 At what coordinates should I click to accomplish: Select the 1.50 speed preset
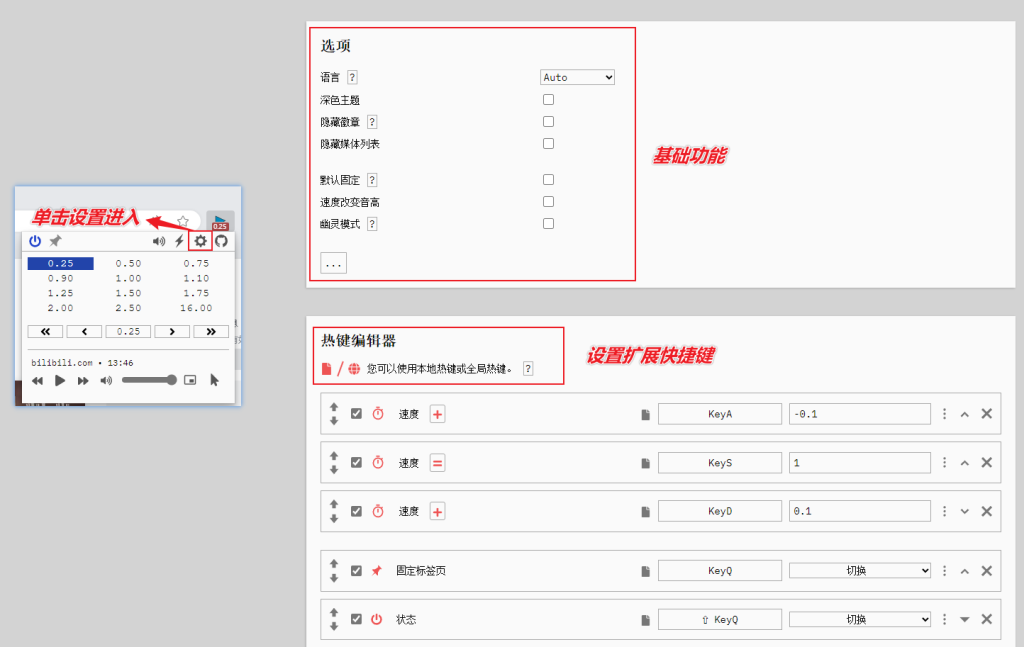point(128,293)
